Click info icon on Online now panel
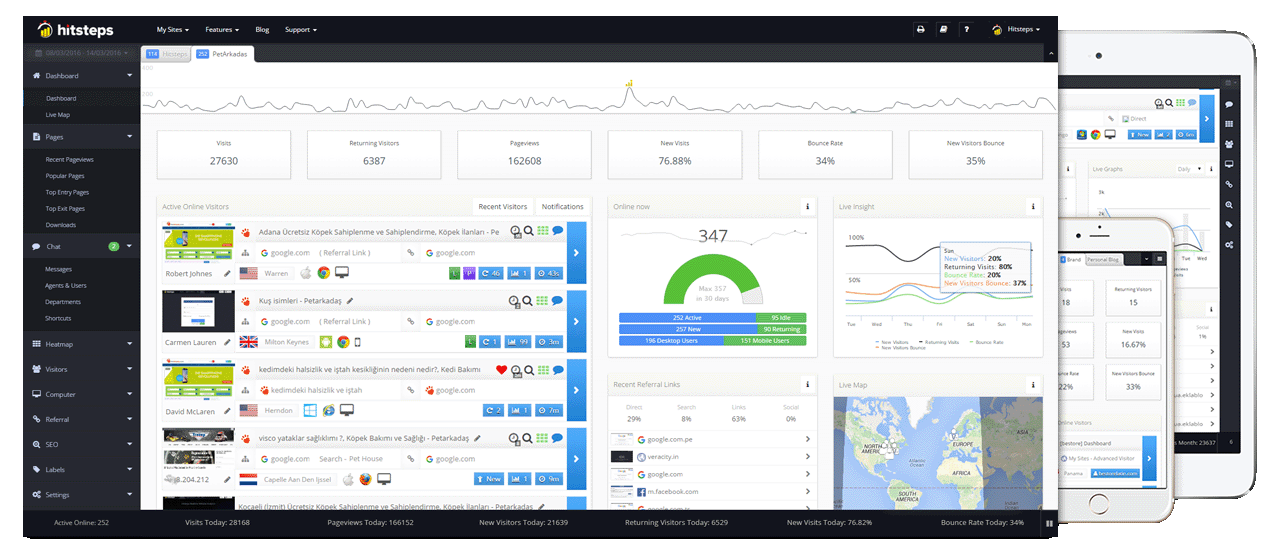Image resolution: width=1271 pixels, height=553 pixels. click(807, 207)
